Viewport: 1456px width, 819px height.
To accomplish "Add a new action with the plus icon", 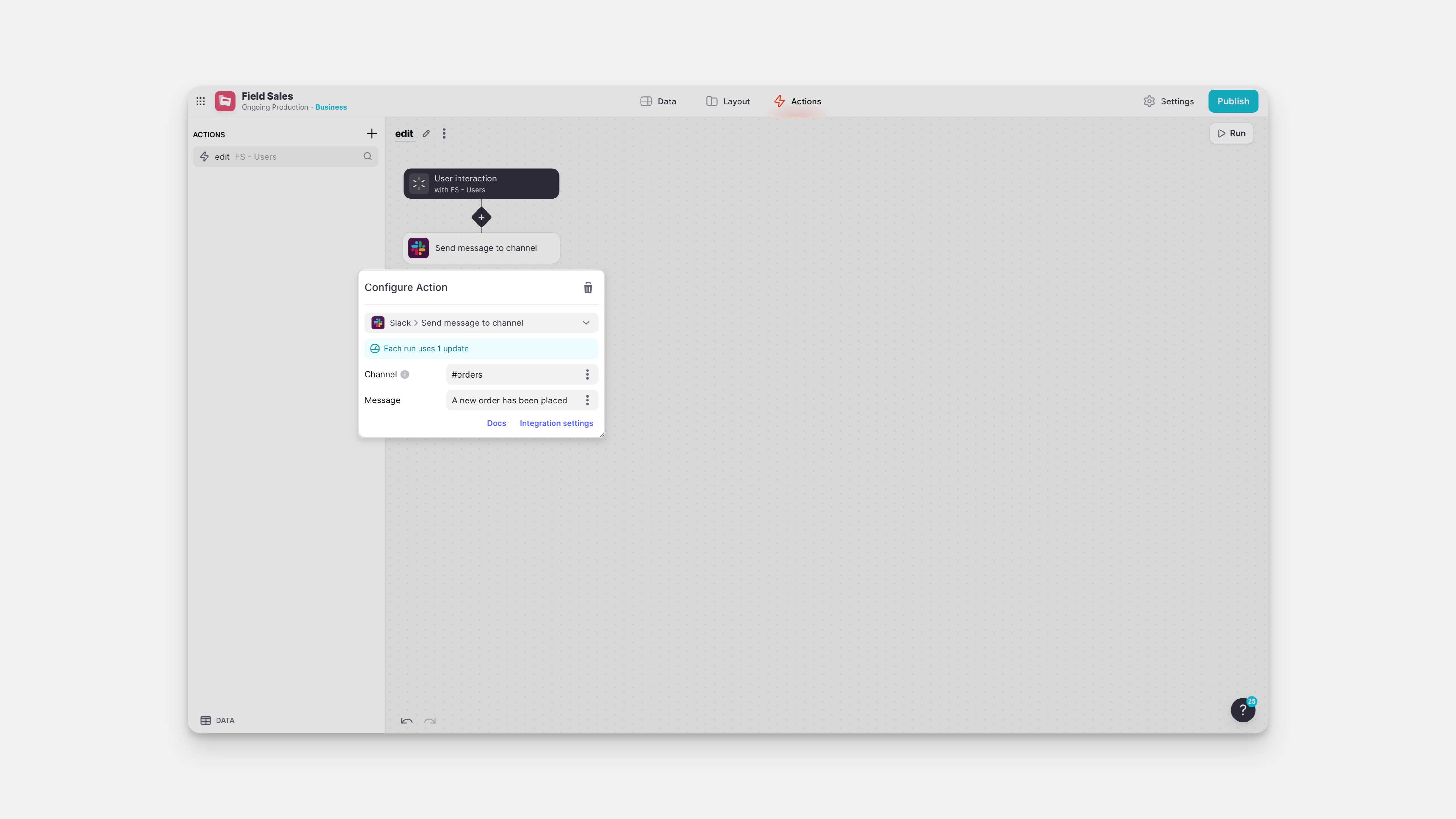I will pyautogui.click(x=372, y=133).
